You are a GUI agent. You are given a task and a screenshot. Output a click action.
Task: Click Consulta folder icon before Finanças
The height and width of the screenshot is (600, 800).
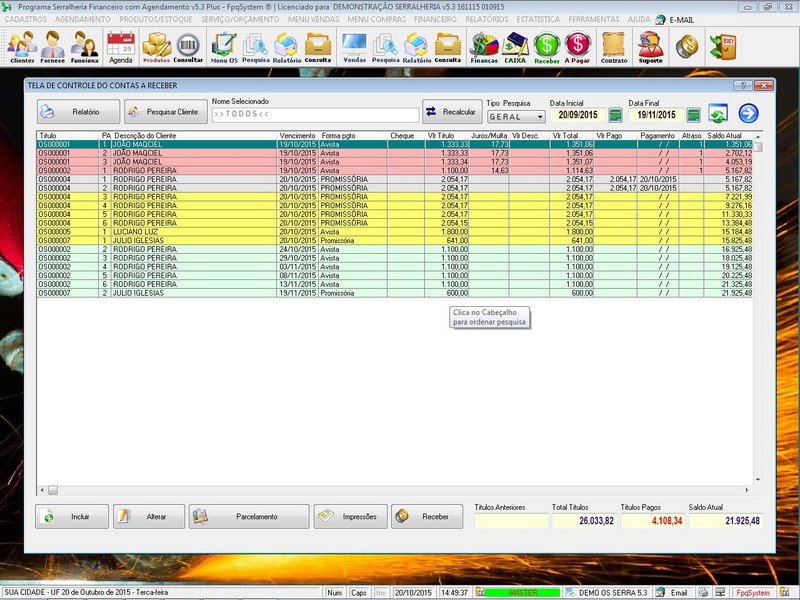click(x=448, y=47)
